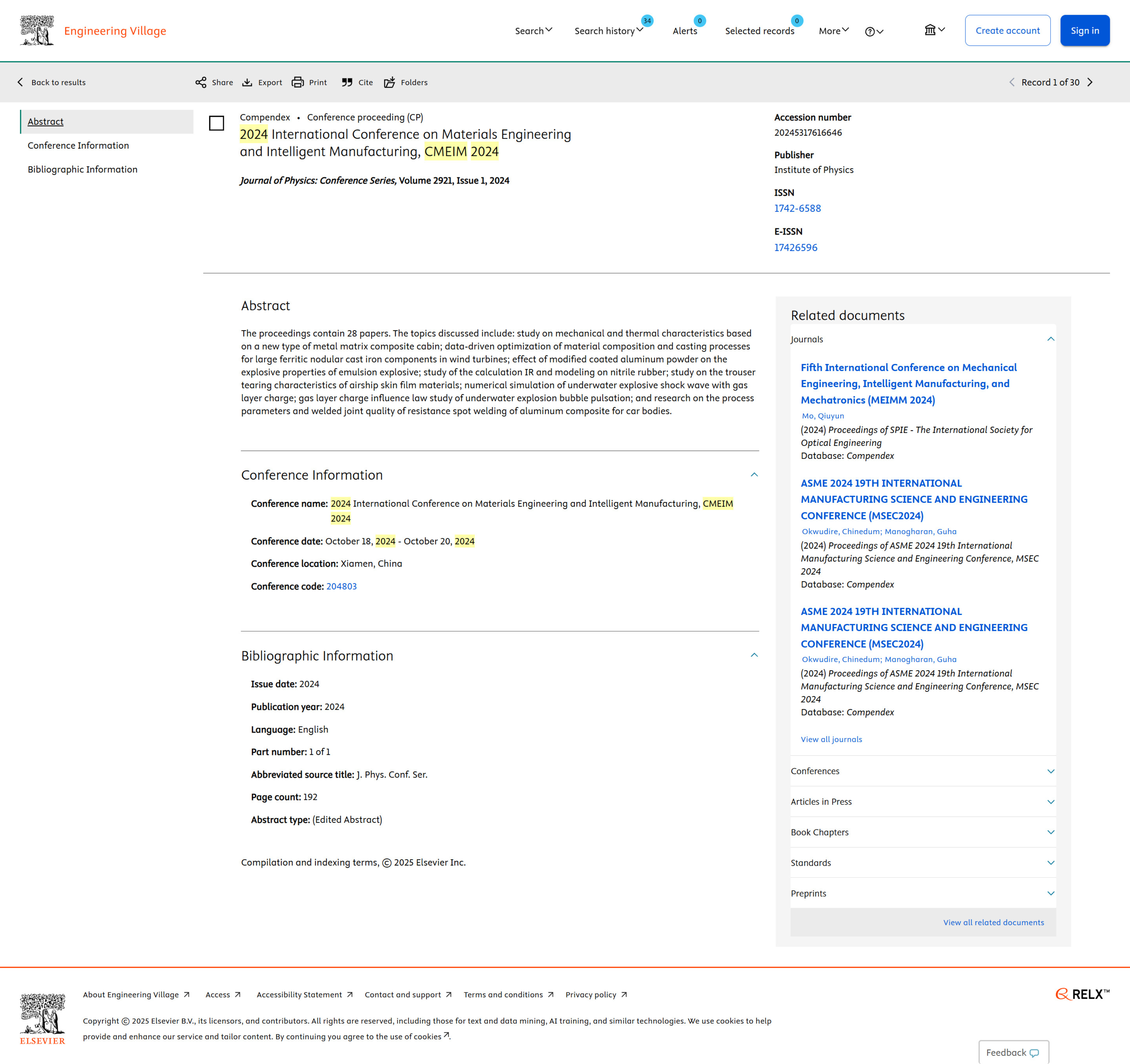Click the Share icon in toolbar

point(201,82)
